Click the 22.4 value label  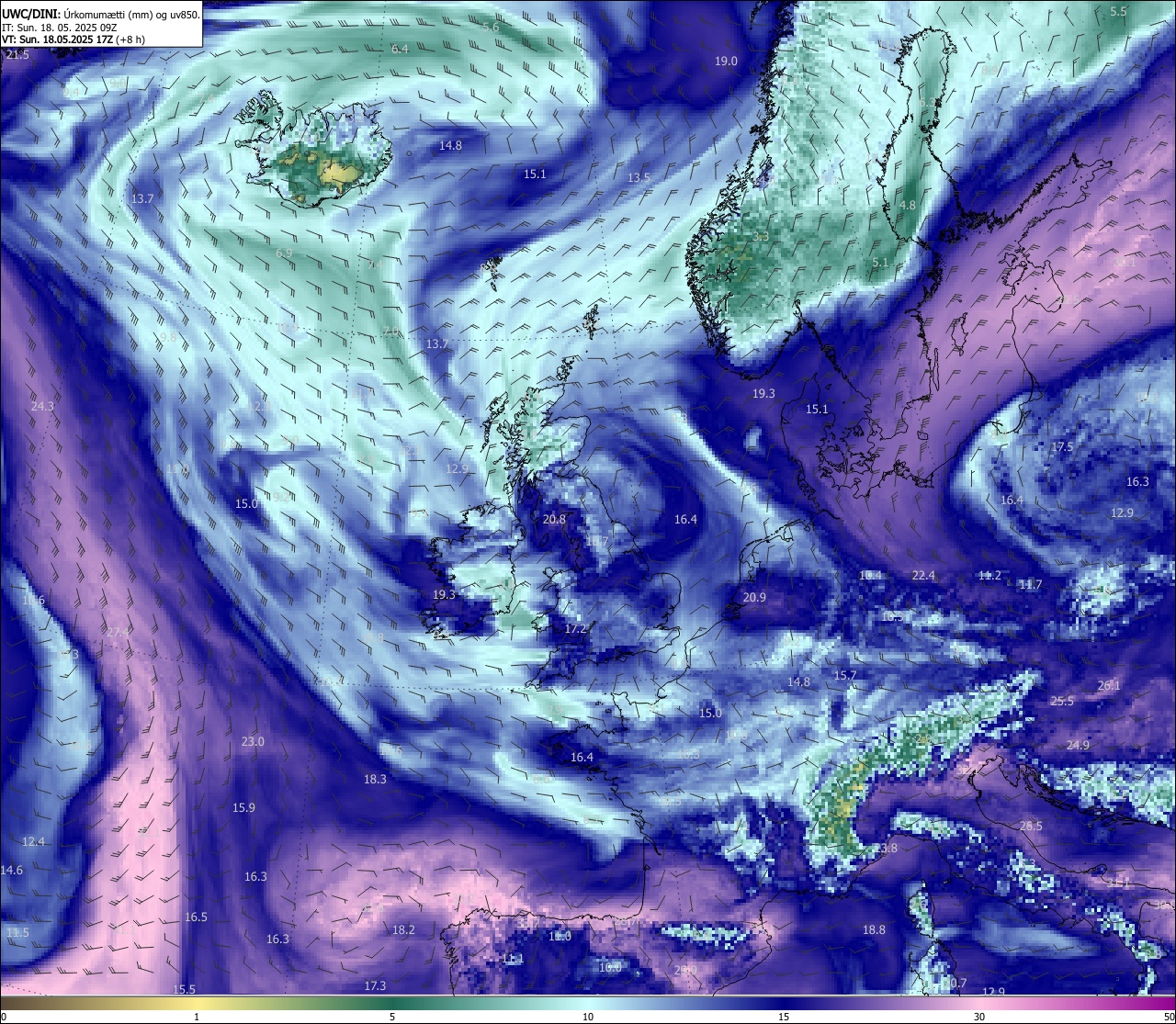click(x=923, y=575)
